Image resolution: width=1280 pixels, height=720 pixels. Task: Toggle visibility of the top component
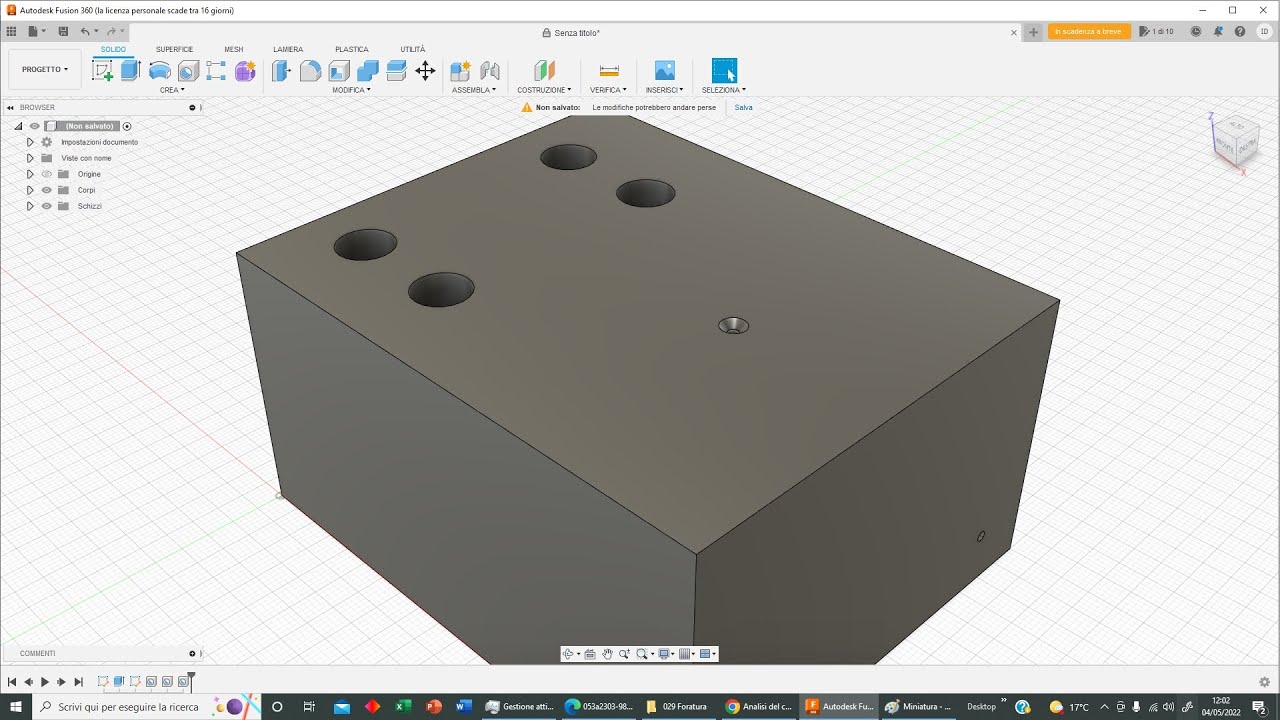point(34,126)
